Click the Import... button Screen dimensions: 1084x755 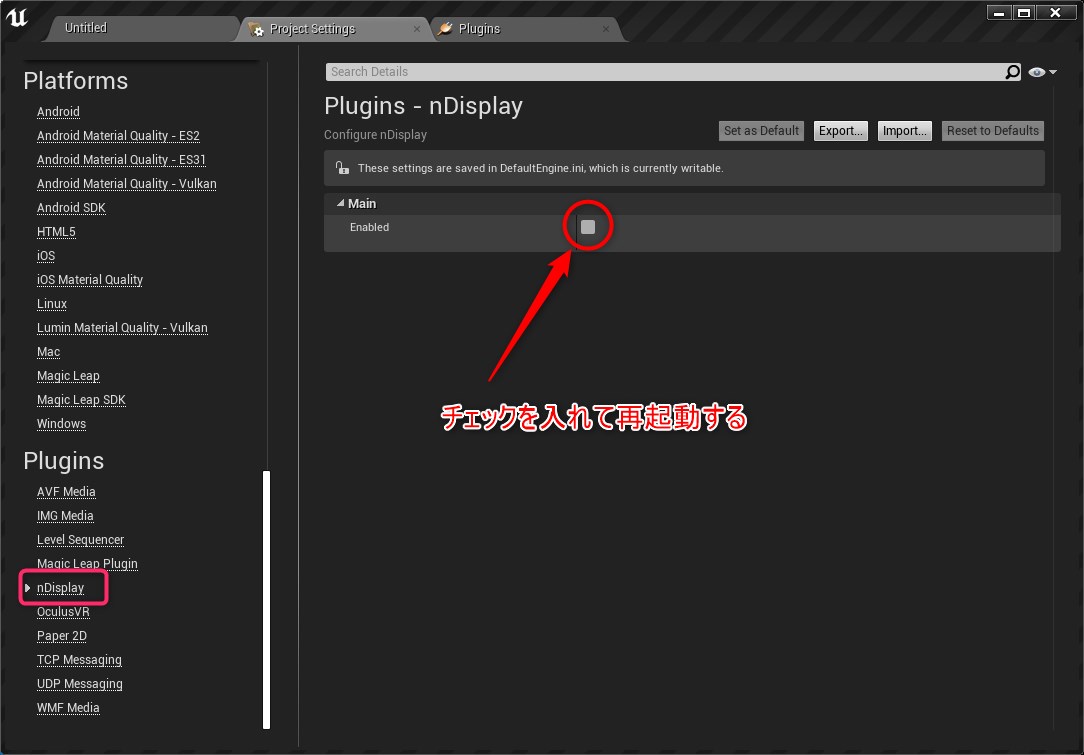tap(904, 131)
